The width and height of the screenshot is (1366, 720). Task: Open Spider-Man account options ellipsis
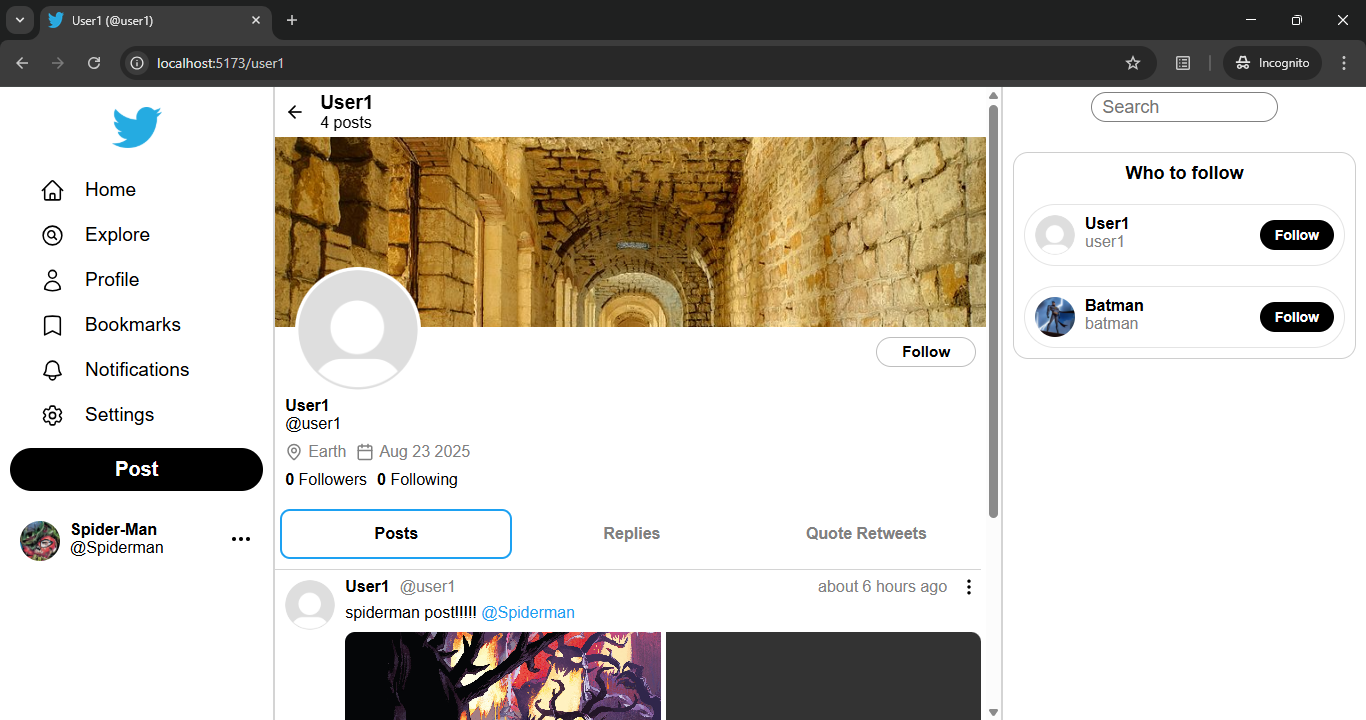[x=241, y=539]
